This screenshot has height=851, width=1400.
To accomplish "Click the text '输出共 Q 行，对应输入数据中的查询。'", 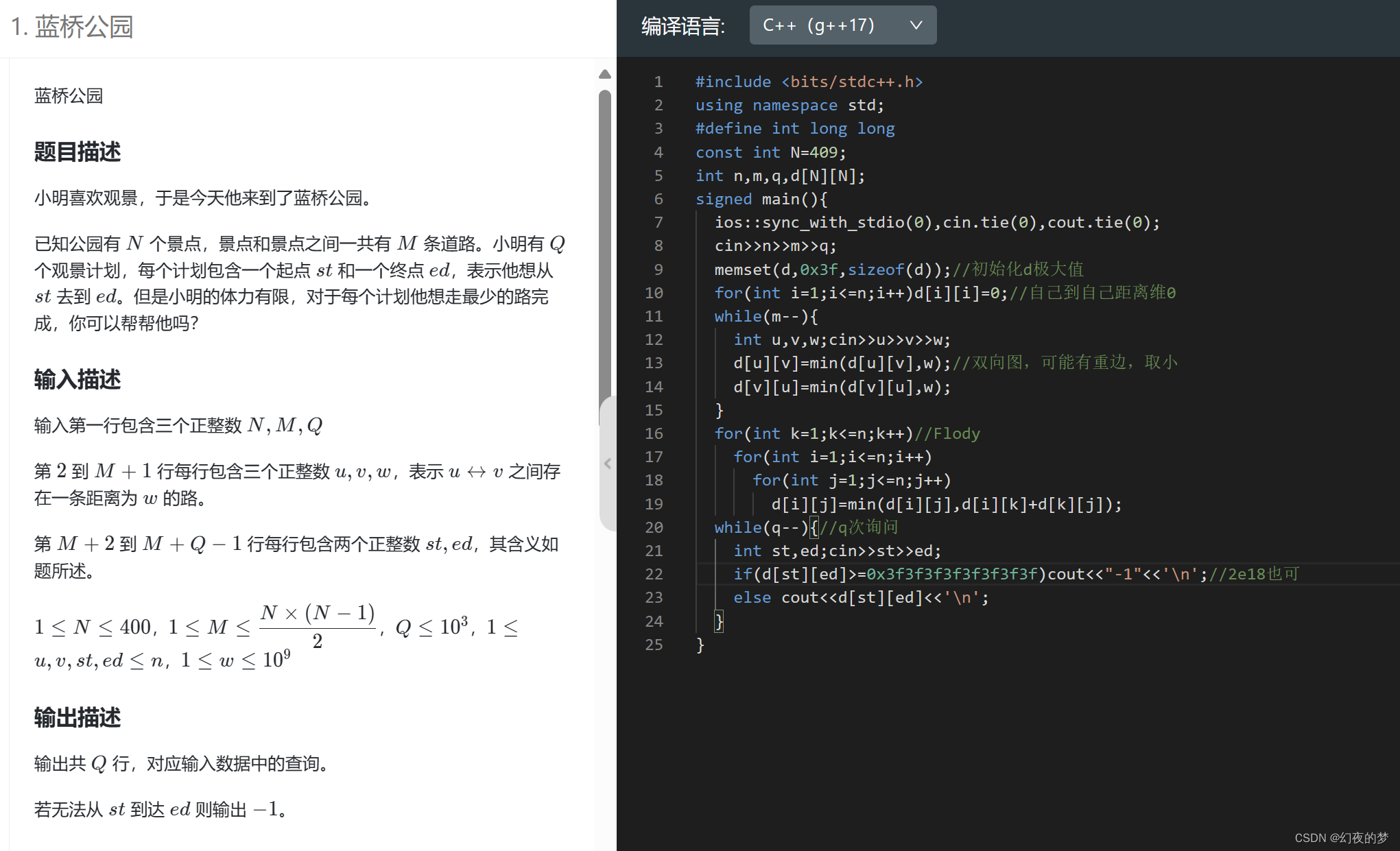I will 183,763.
